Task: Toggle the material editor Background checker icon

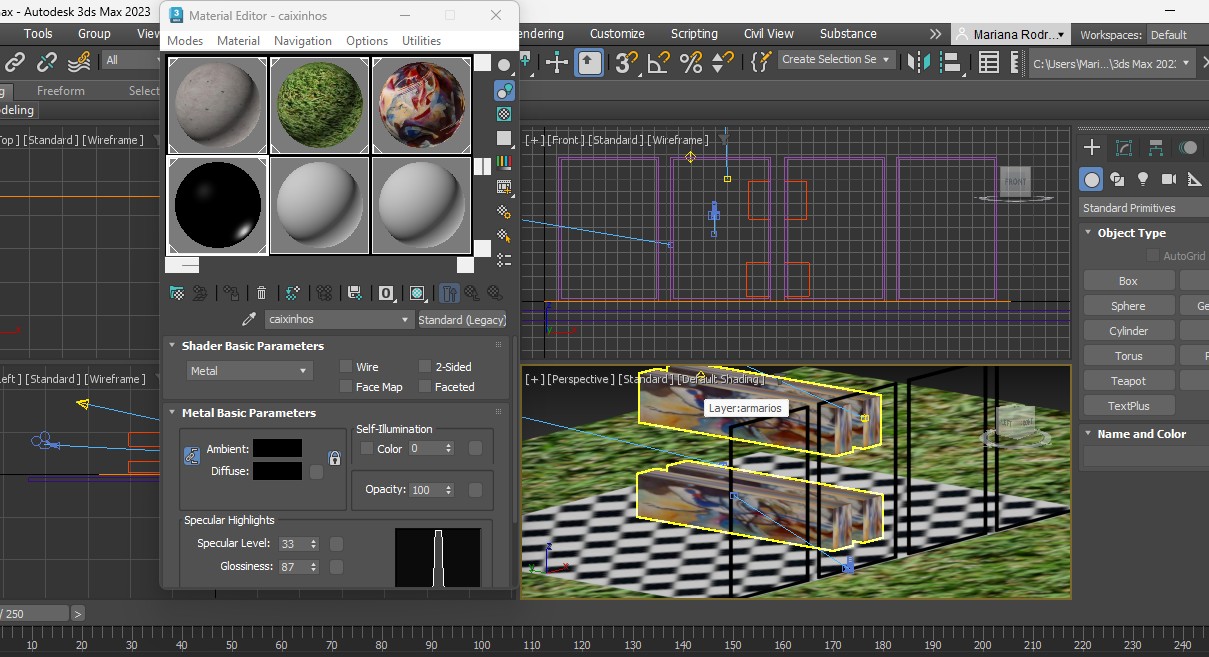Action: point(504,114)
